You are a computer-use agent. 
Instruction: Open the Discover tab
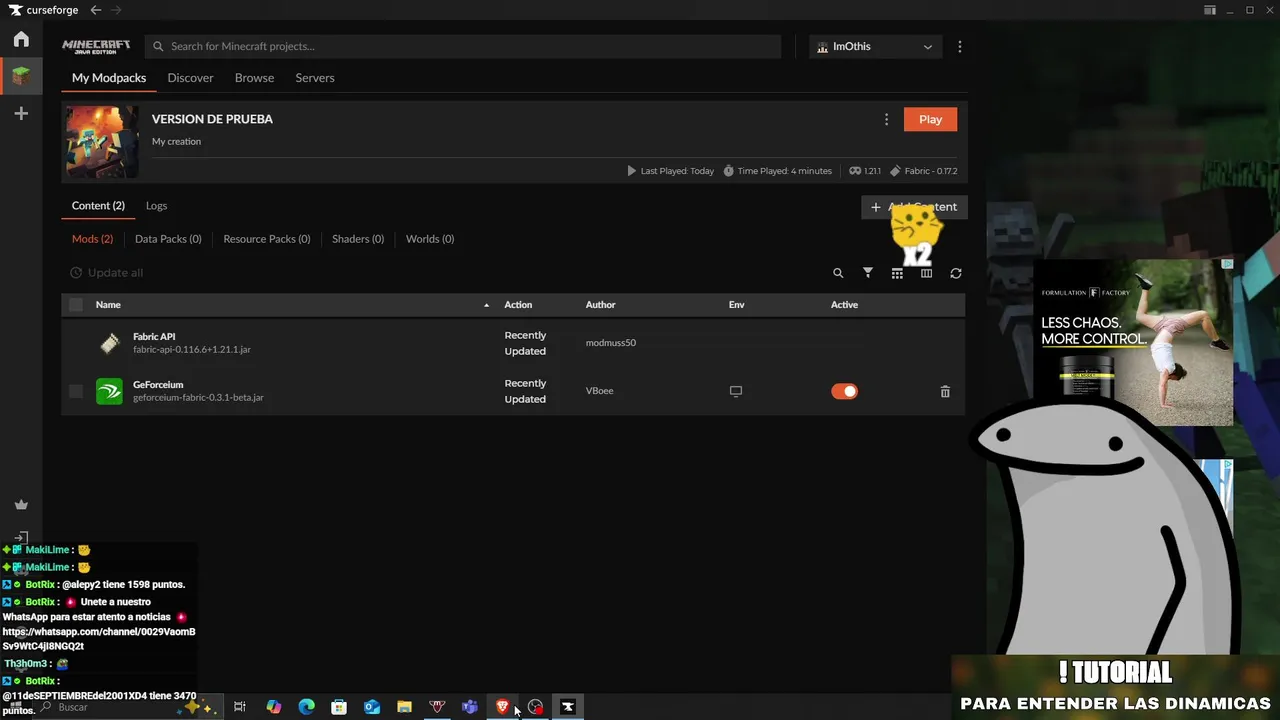pyautogui.click(x=190, y=78)
